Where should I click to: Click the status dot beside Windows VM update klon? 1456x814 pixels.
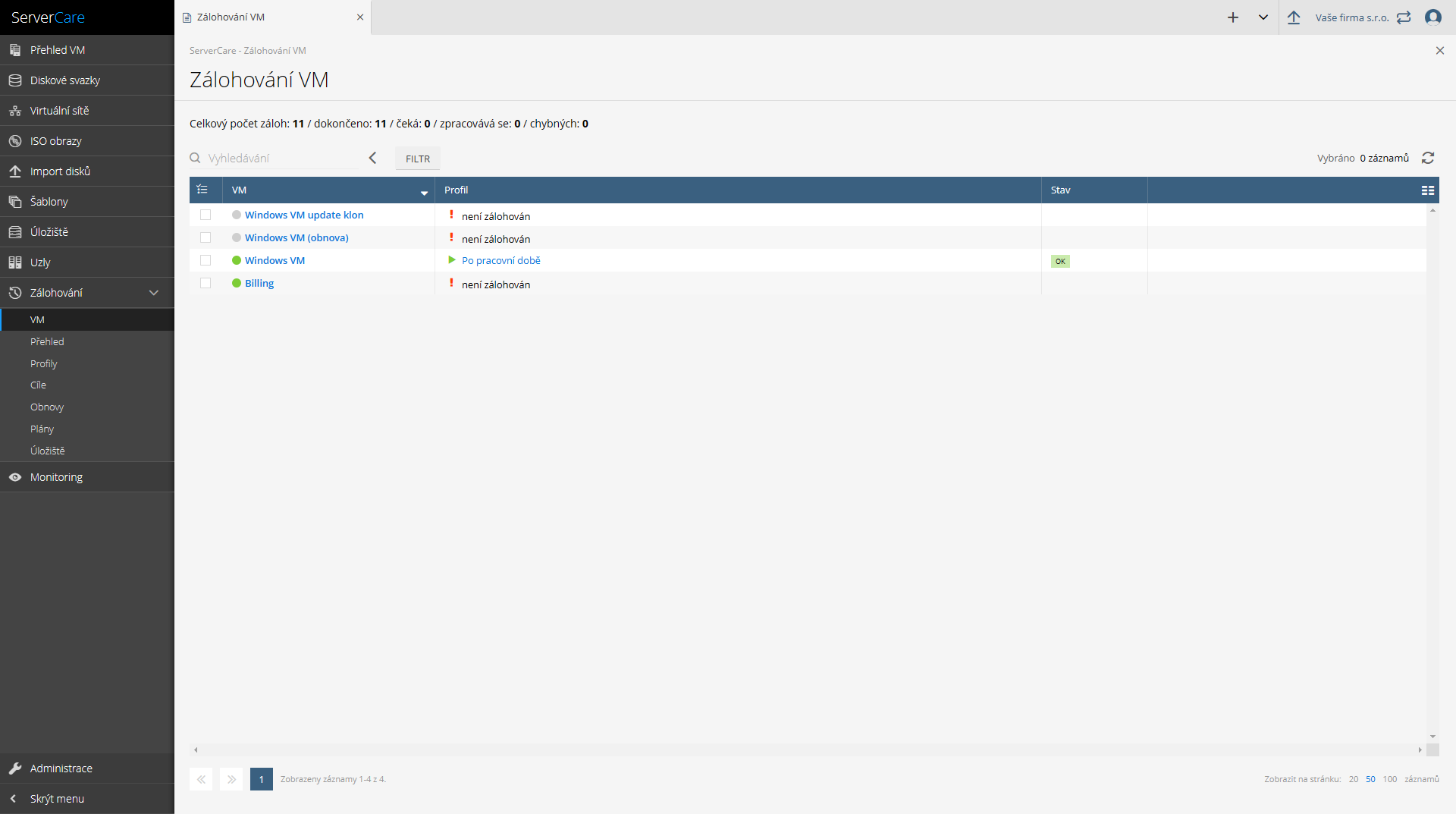pyautogui.click(x=237, y=215)
